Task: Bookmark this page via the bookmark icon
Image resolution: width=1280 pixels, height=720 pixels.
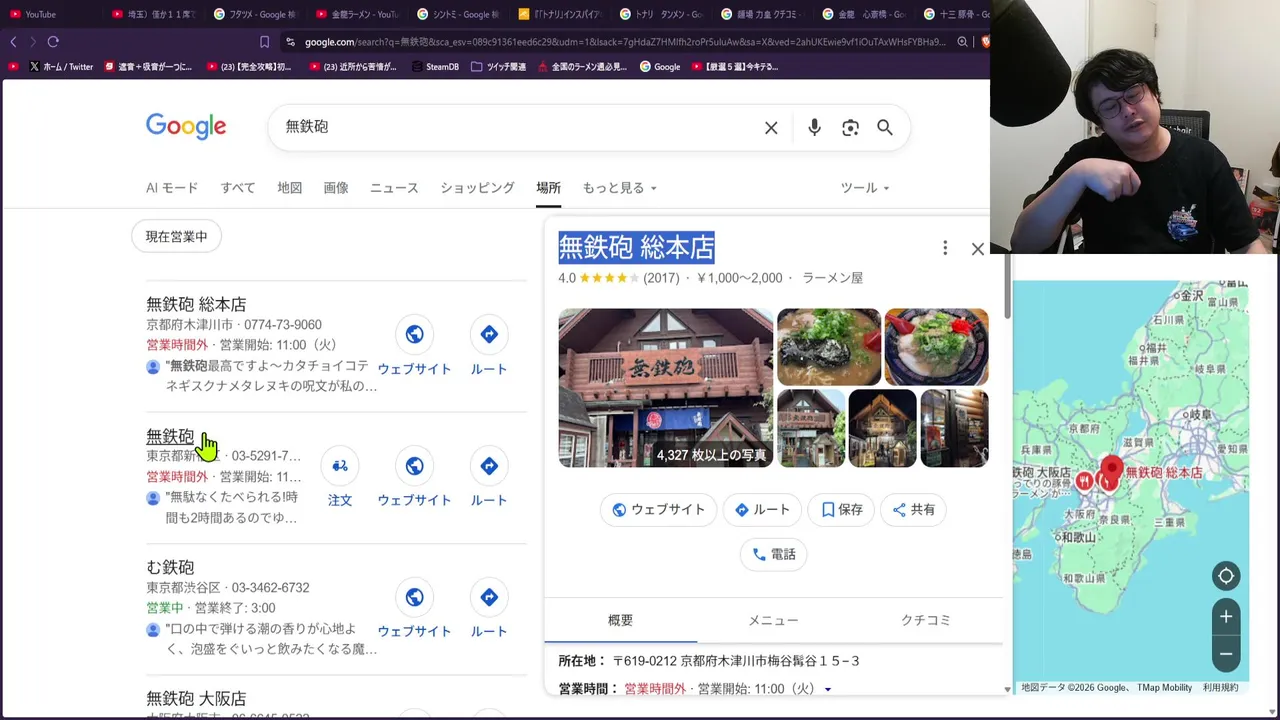Action: [264, 42]
